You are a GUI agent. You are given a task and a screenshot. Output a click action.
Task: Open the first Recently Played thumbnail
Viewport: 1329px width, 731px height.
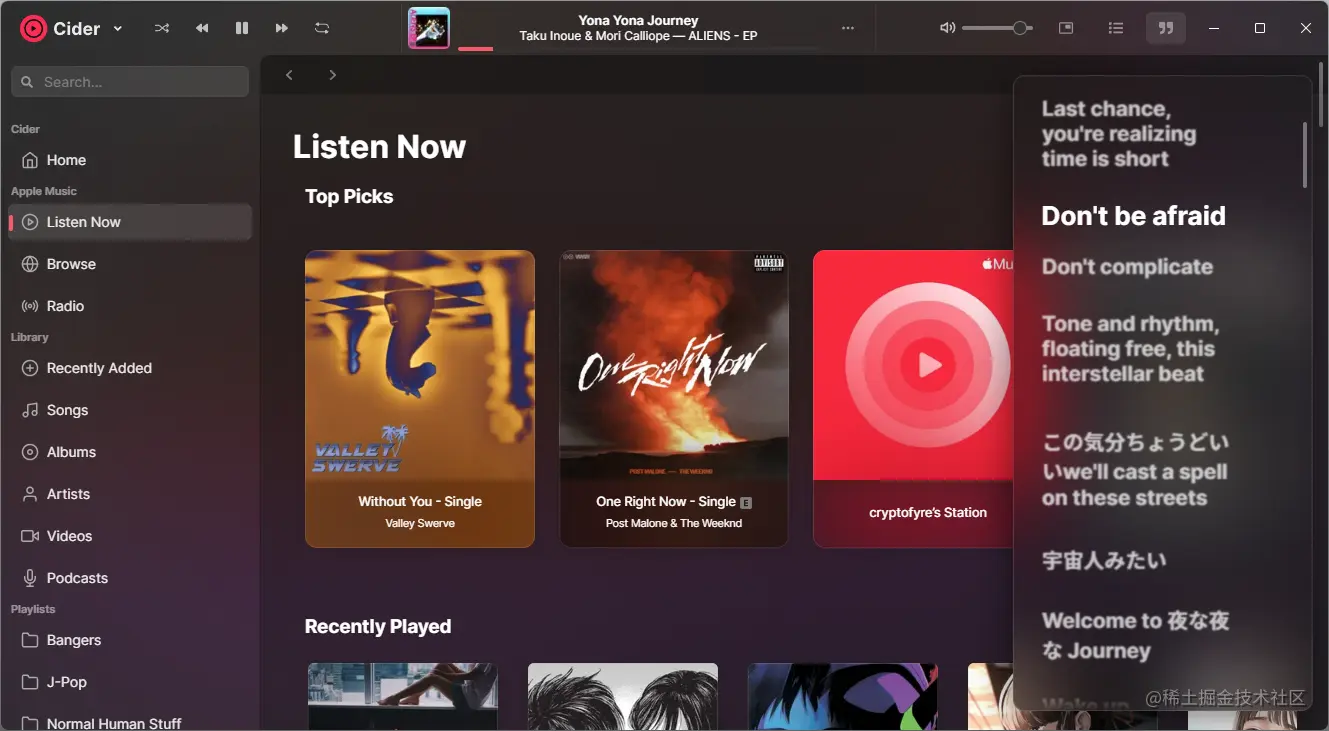402,696
